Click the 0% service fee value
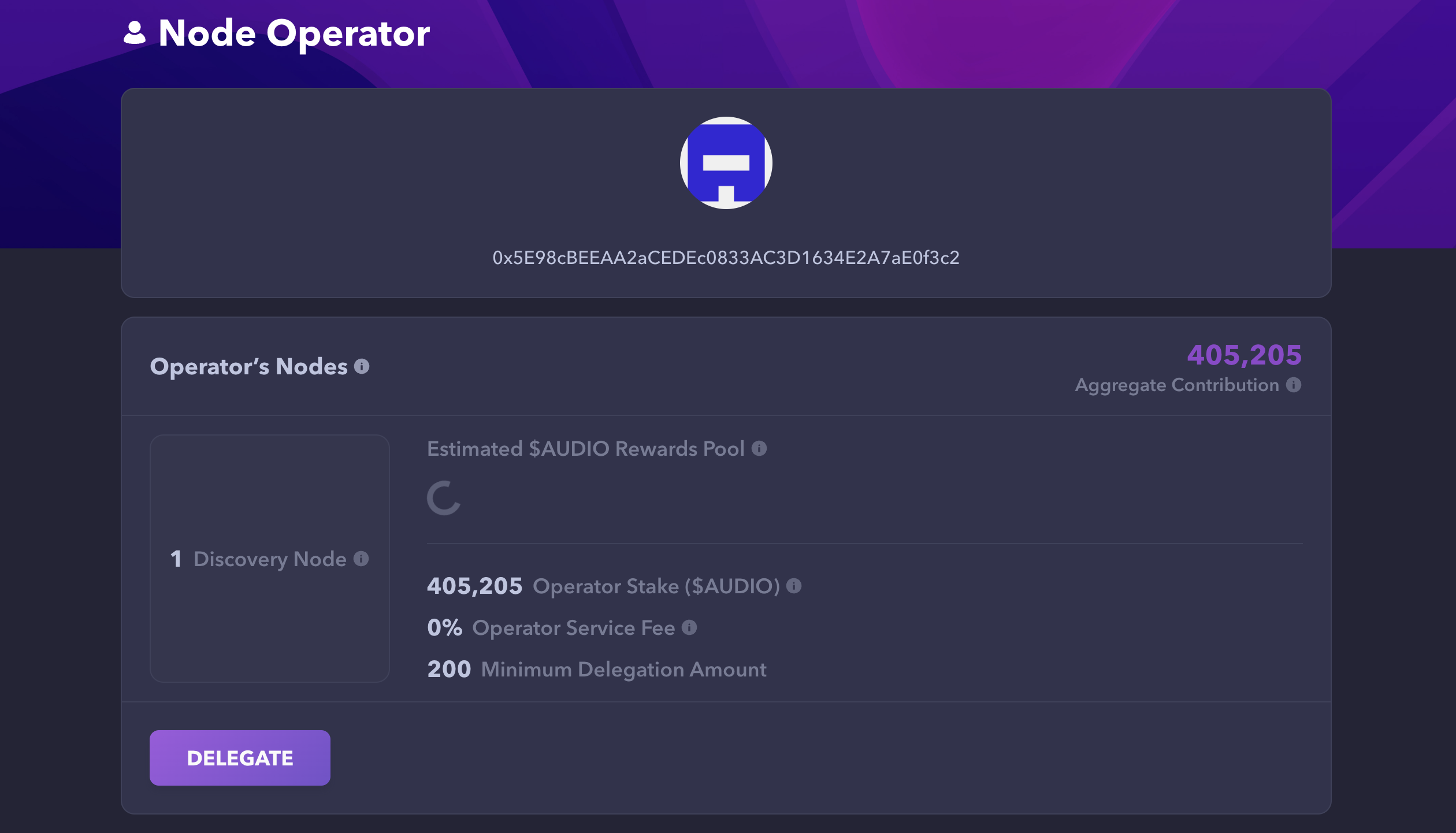This screenshot has width=1456, height=833. 444,627
